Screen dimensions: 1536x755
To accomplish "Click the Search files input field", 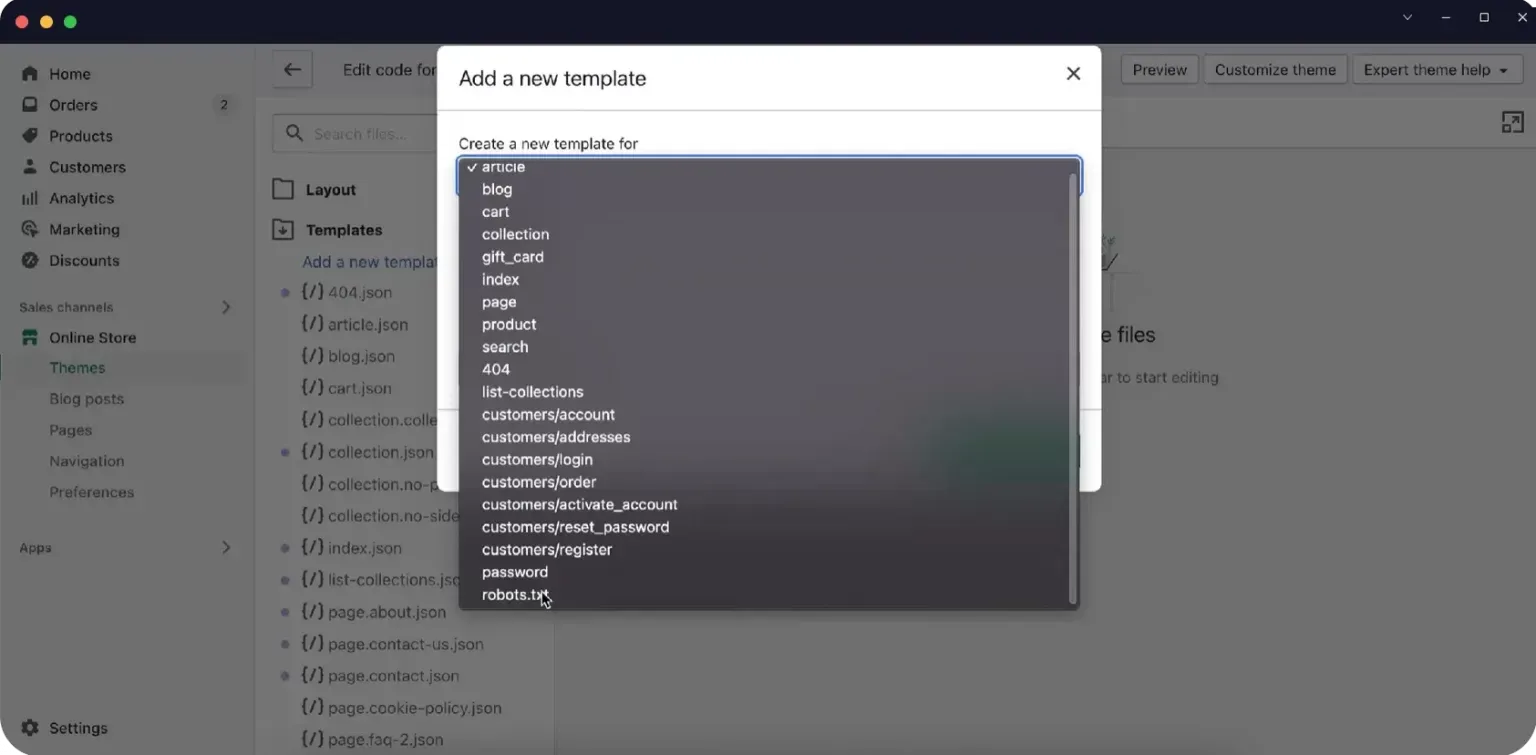I will point(356,133).
